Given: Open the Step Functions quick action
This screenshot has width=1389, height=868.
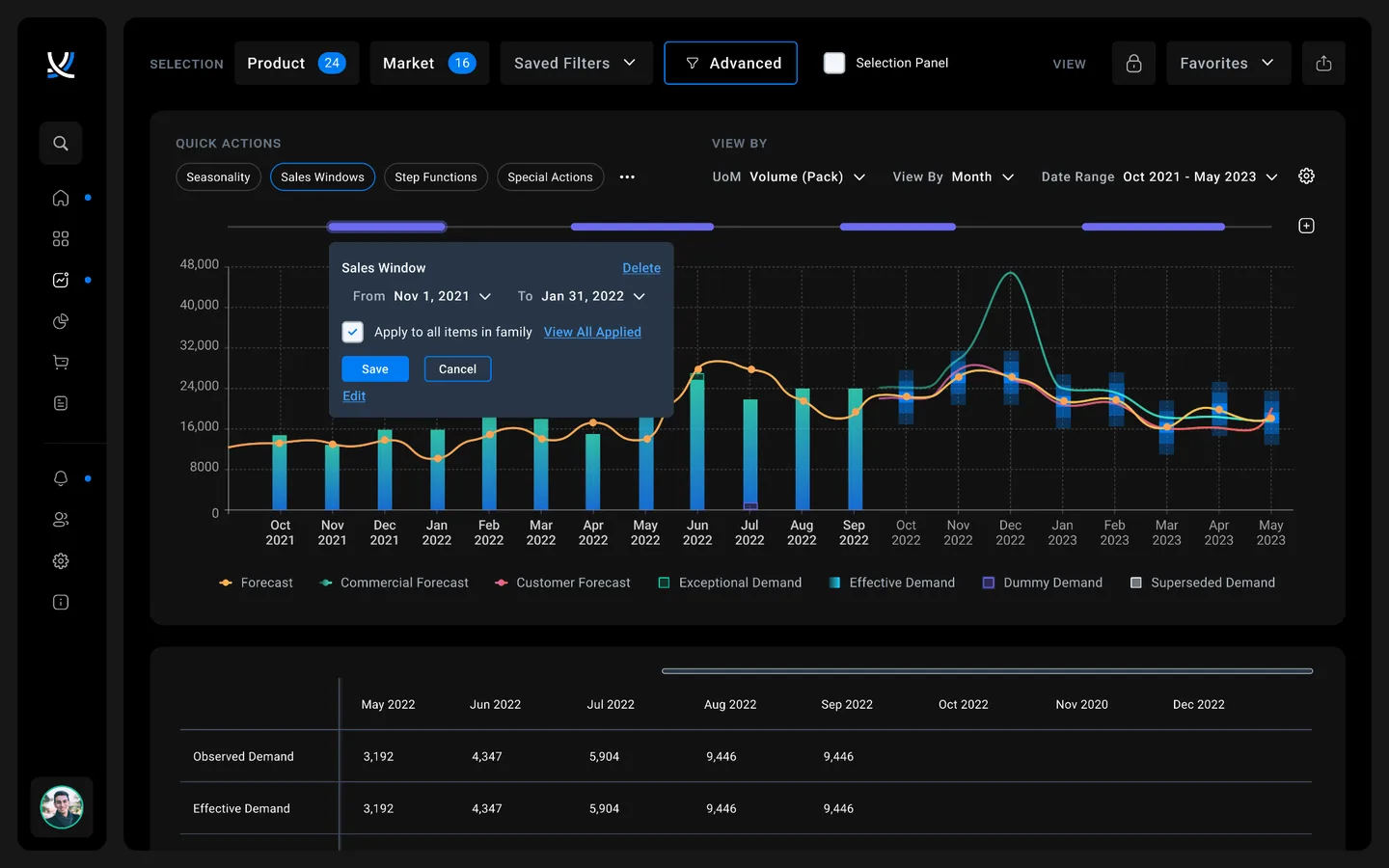Looking at the screenshot, I should tap(435, 176).
